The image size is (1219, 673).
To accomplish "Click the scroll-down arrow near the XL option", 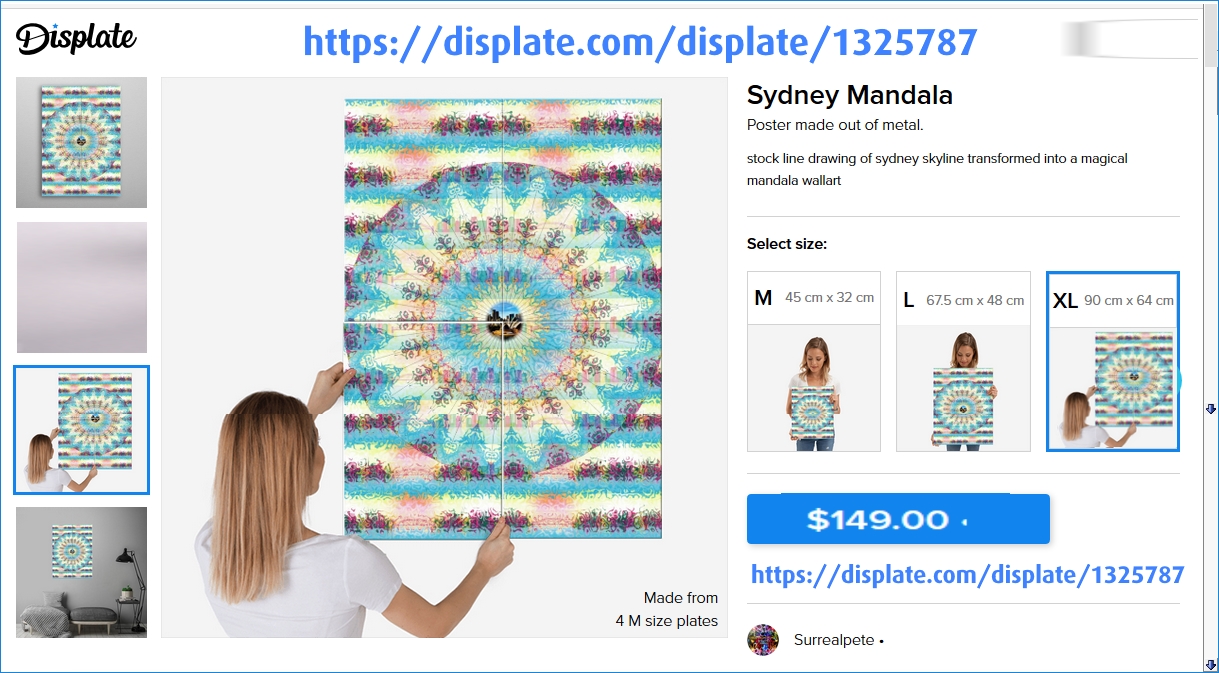I will point(1210,409).
